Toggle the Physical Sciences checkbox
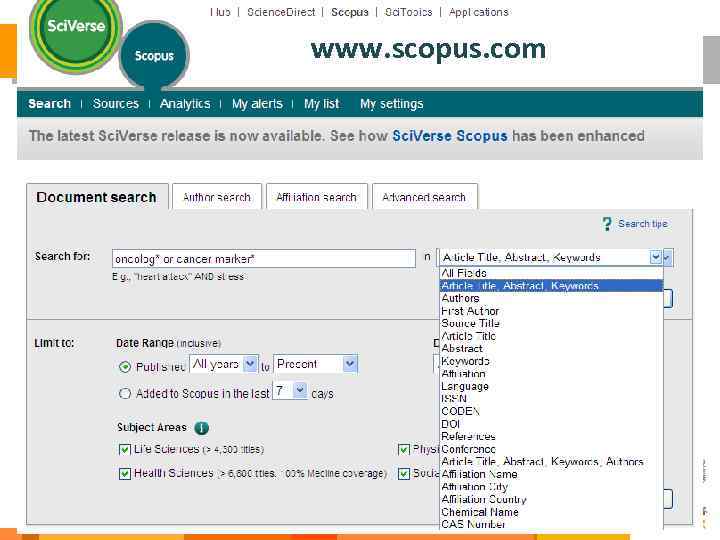This screenshot has width=720, height=540. point(404,449)
